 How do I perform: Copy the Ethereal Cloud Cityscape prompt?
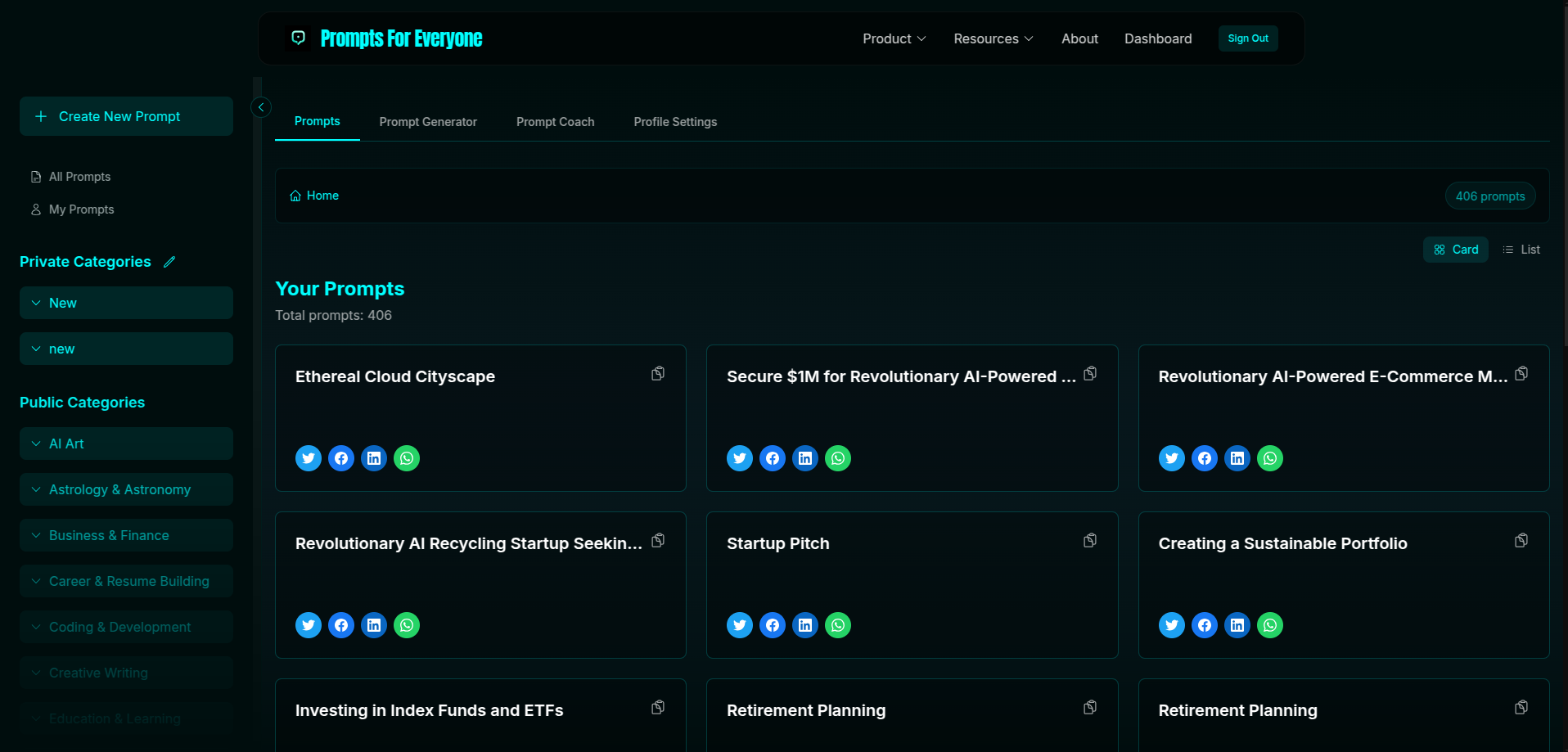coord(658,374)
